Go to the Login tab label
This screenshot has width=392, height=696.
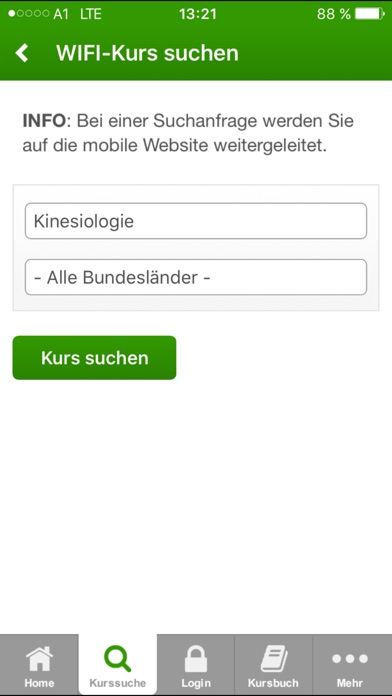tap(196, 683)
